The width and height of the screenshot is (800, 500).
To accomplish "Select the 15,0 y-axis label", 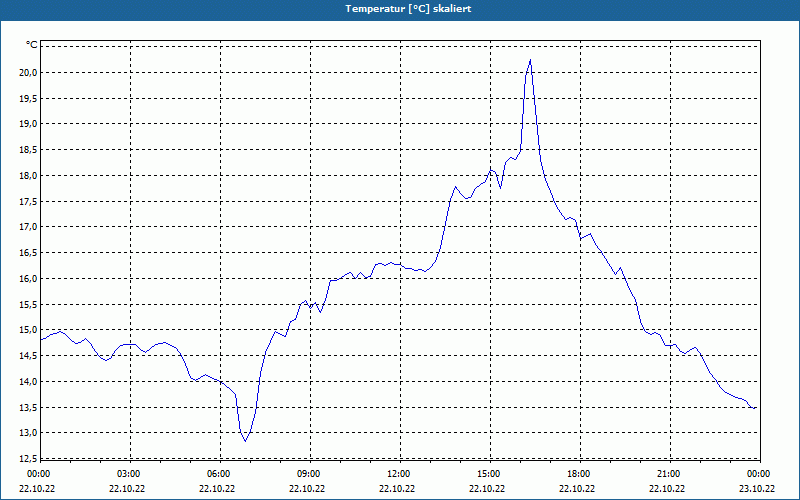I will [x=29, y=330].
